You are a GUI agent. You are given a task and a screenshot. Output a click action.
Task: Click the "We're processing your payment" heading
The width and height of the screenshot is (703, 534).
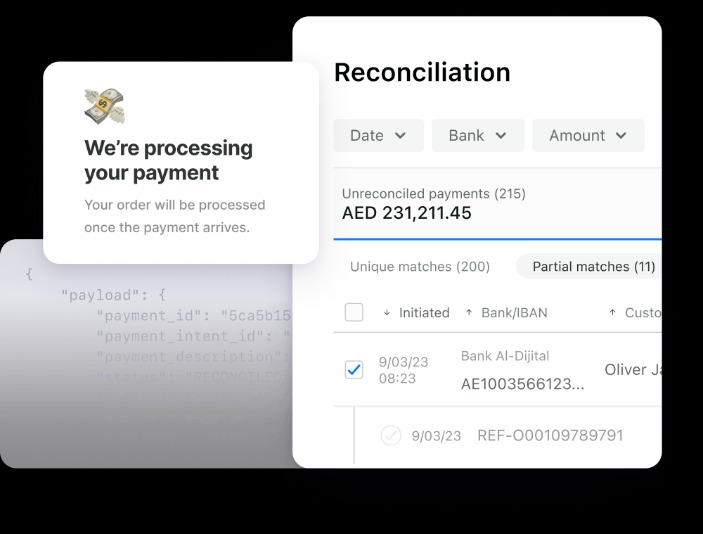168,160
